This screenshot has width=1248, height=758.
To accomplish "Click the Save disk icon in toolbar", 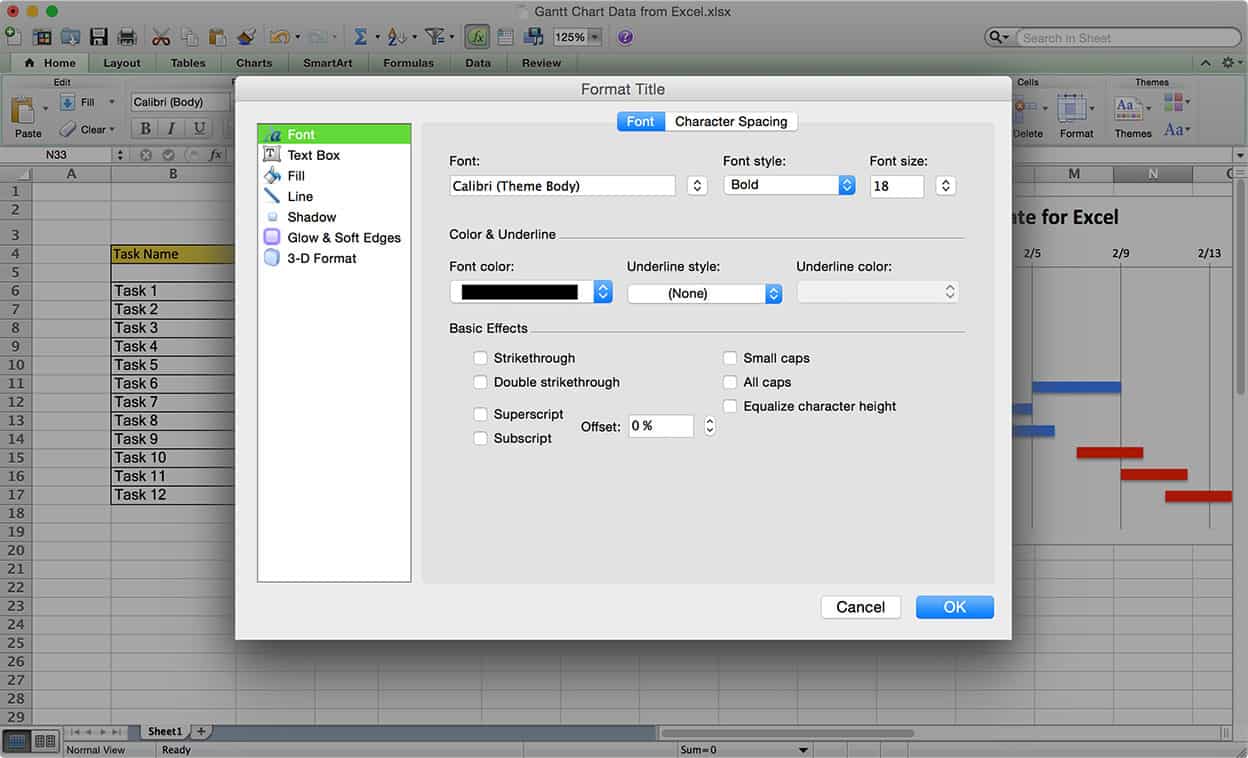I will click(98, 37).
